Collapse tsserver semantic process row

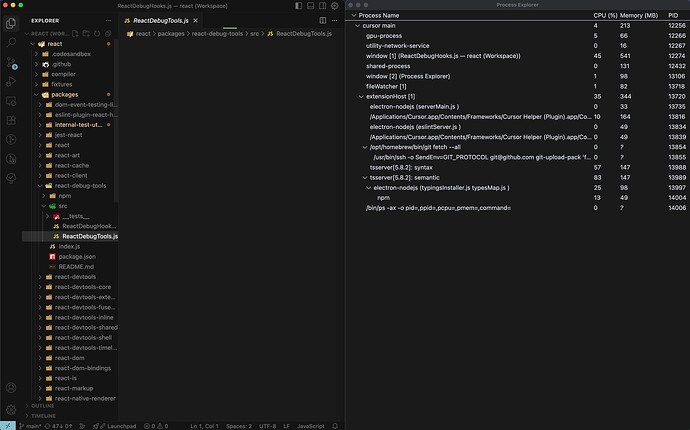pyautogui.click(x=364, y=177)
